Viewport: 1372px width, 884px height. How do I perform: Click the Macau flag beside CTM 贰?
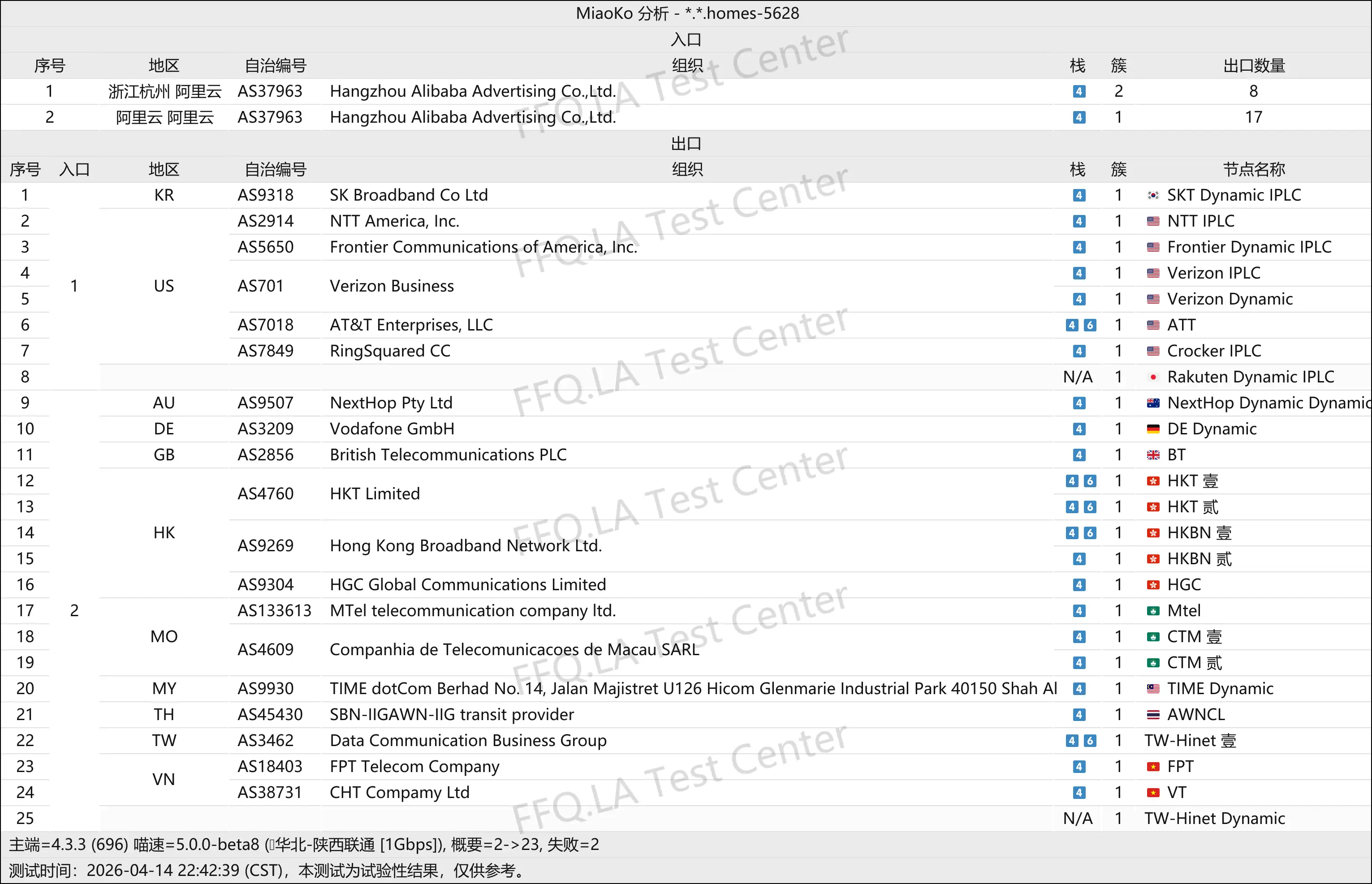click(1152, 663)
